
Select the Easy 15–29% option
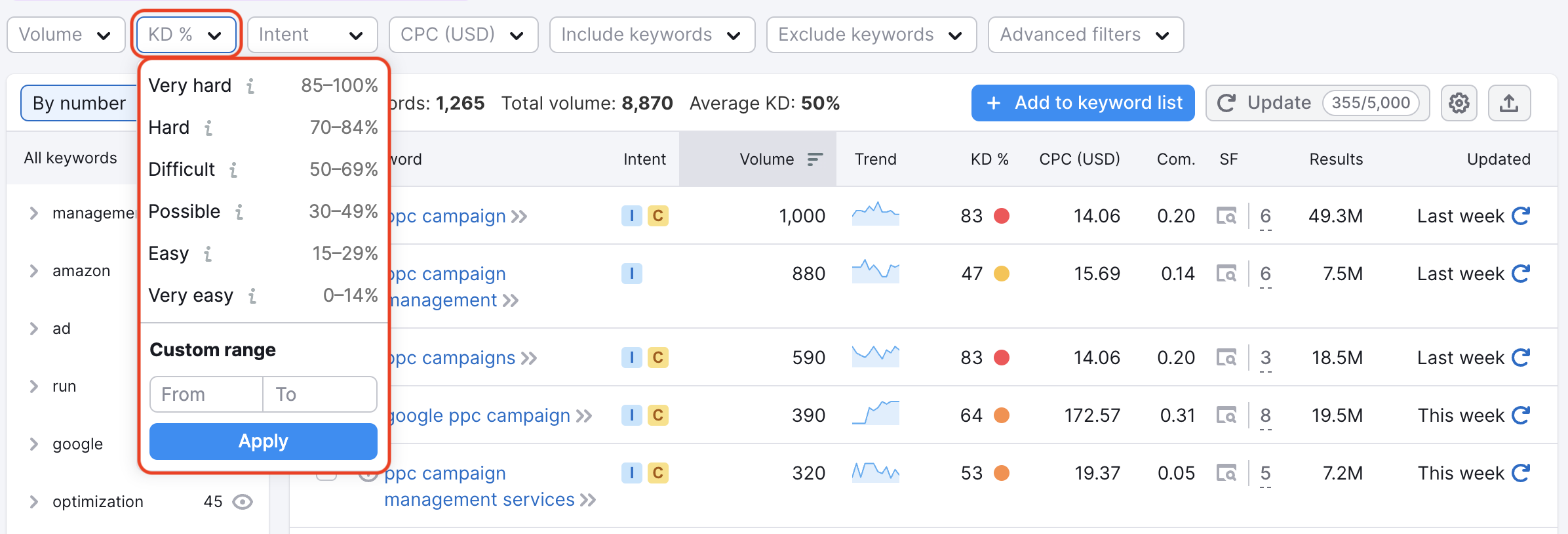[x=263, y=253]
